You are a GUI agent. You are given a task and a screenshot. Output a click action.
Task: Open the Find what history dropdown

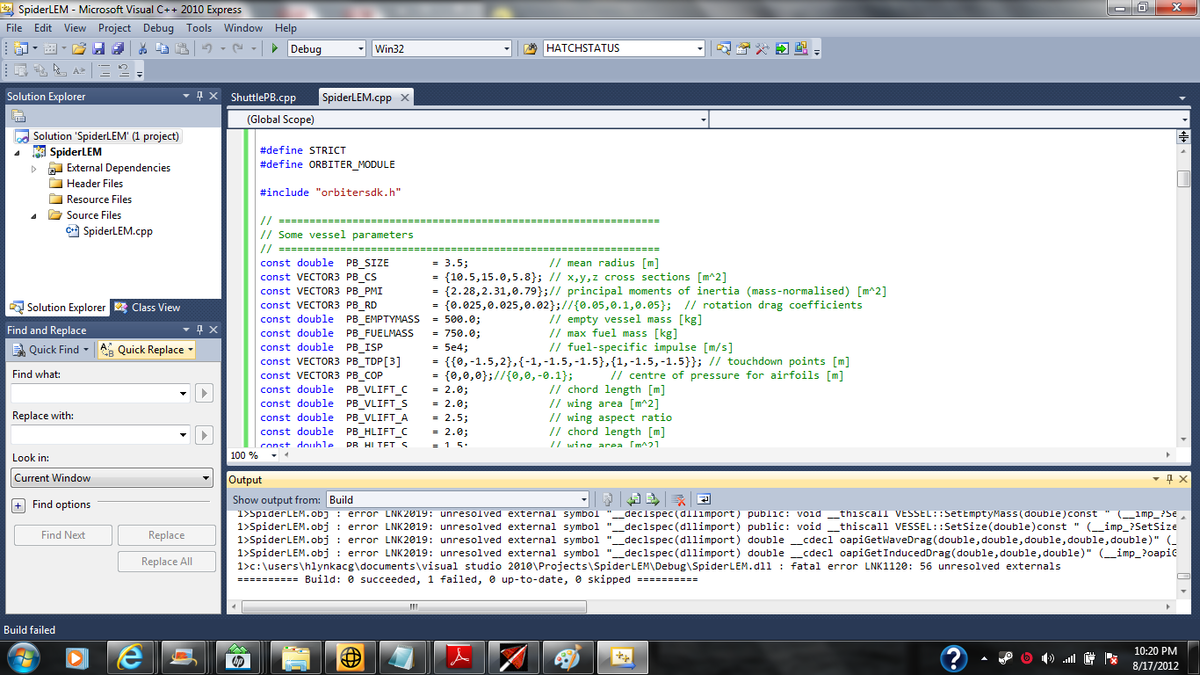(x=182, y=394)
